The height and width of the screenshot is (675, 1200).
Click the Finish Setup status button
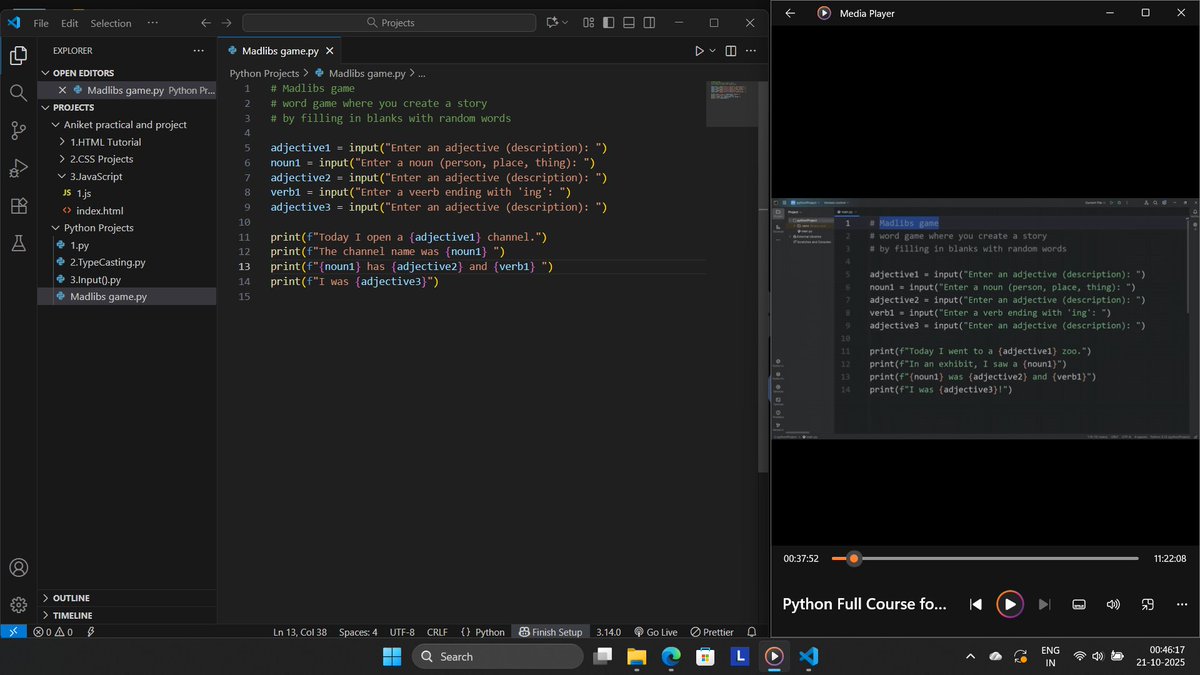point(550,632)
